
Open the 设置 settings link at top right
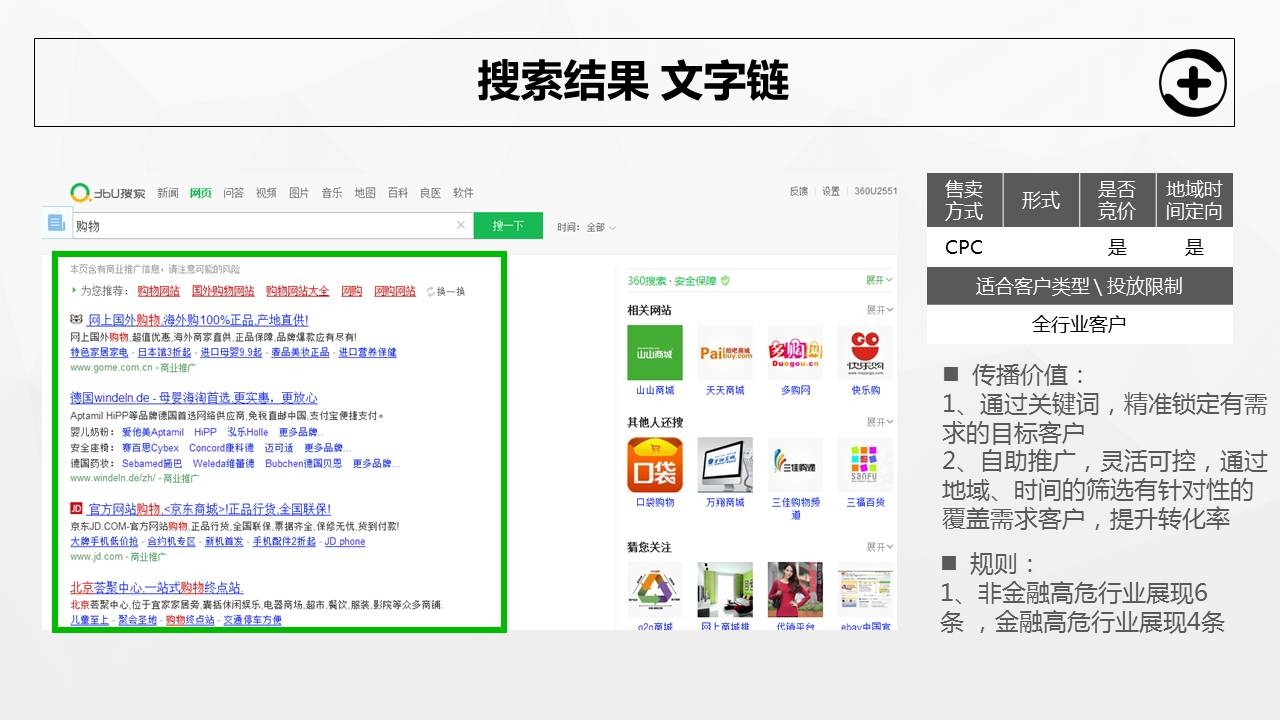tap(831, 192)
